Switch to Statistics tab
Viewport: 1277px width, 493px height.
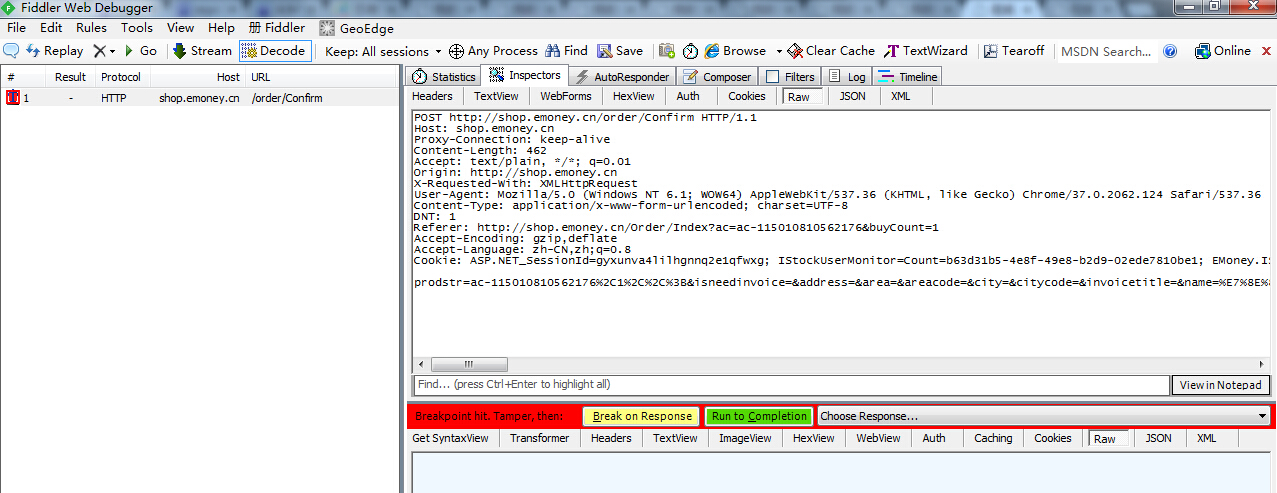444,77
